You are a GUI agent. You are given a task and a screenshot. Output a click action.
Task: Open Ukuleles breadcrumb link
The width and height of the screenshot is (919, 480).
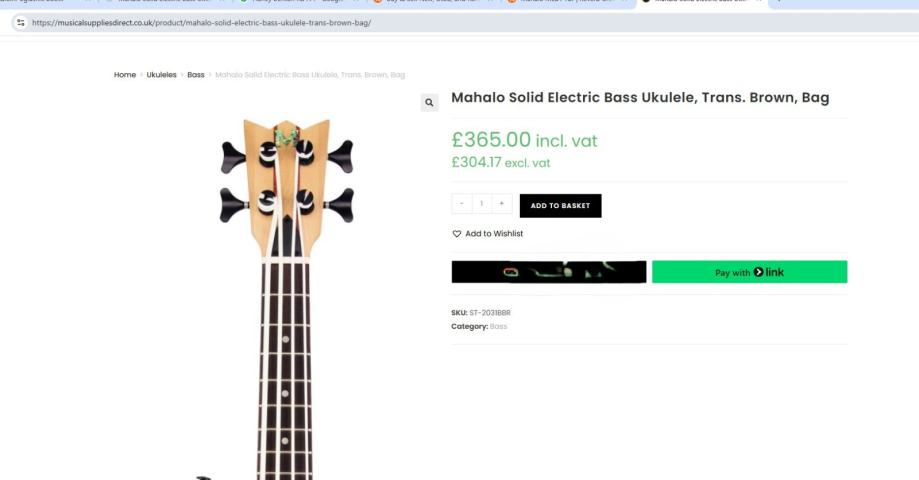click(x=161, y=75)
